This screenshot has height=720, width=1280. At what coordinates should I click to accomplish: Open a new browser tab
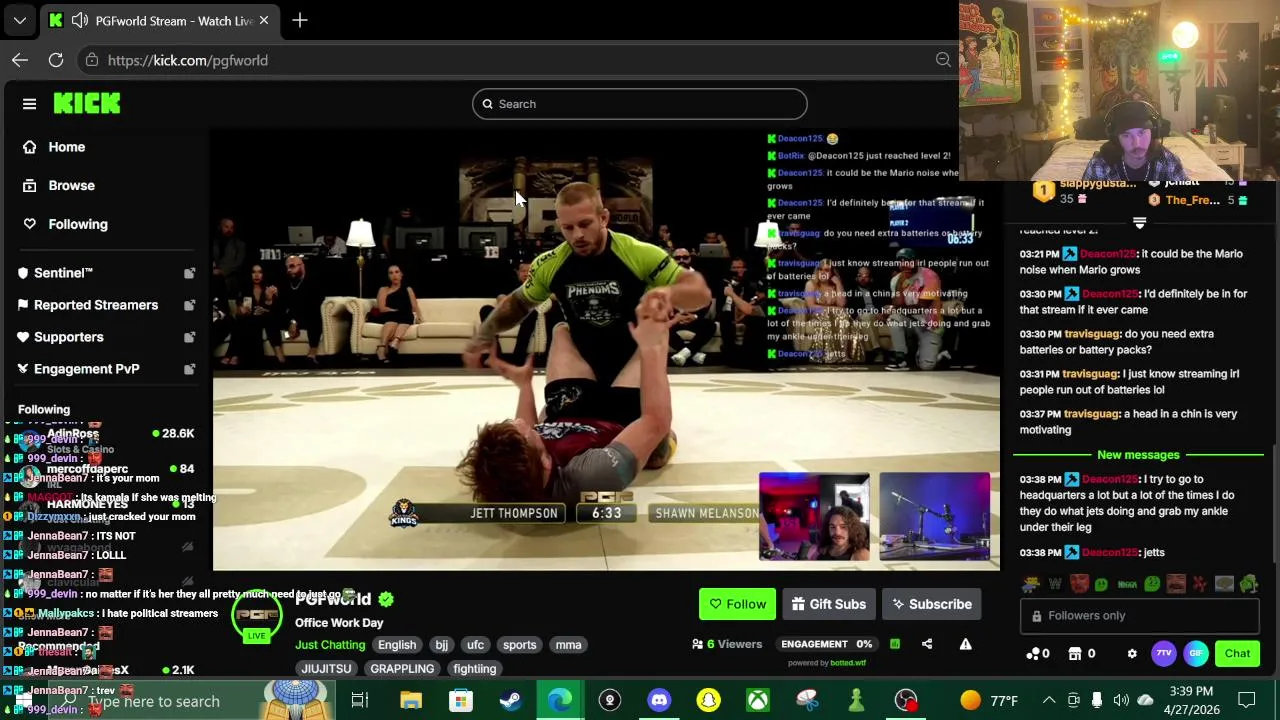(x=300, y=20)
